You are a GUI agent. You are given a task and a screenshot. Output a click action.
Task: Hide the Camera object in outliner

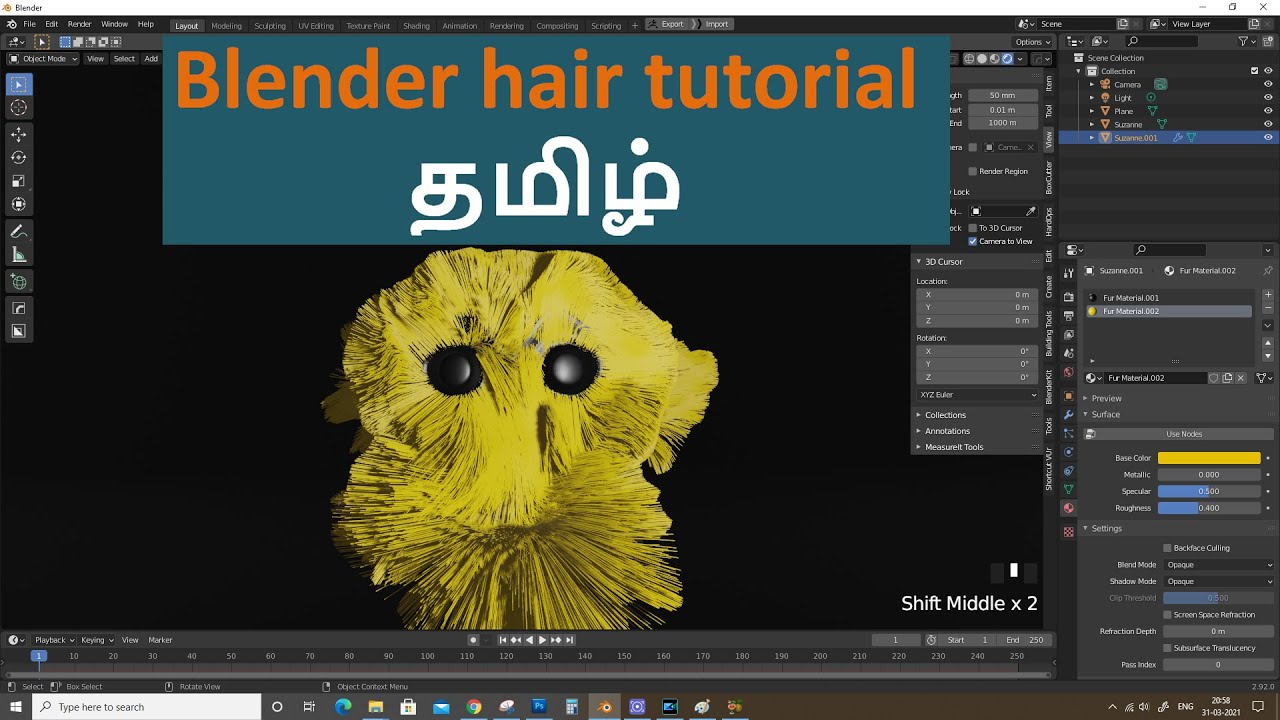click(x=1268, y=85)
